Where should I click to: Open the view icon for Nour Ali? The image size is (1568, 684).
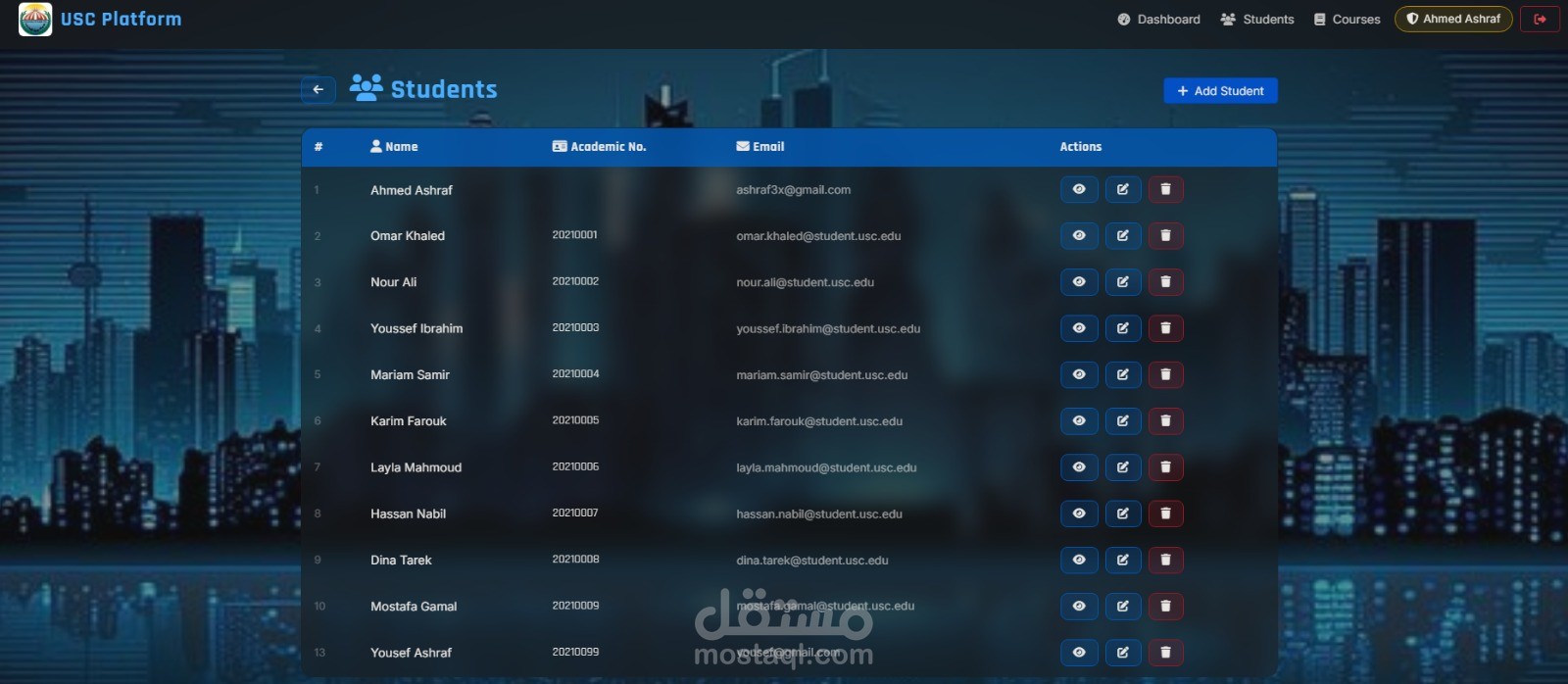click(x=1079, y=282)
